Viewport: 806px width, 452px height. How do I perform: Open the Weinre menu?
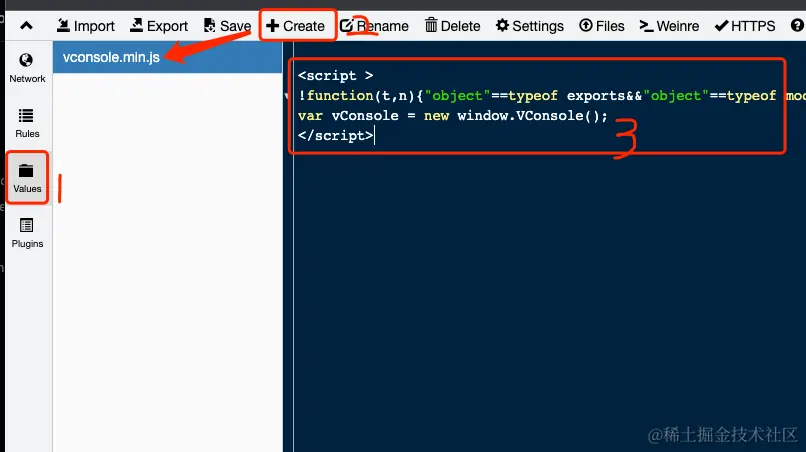(x=669, y=26)
